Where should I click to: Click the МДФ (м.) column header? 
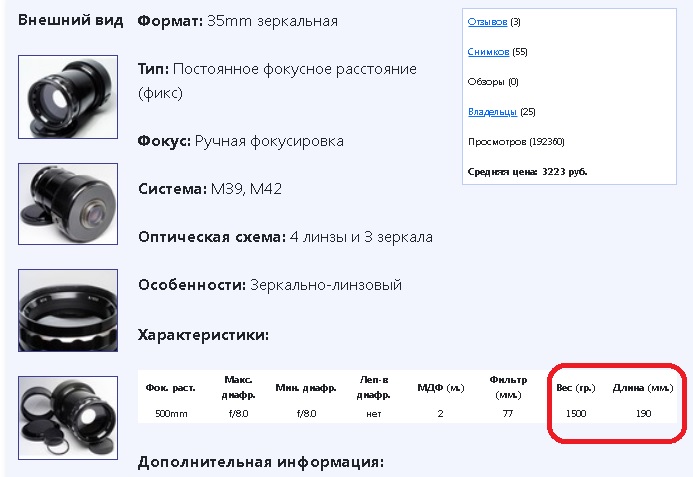[441, 388]
